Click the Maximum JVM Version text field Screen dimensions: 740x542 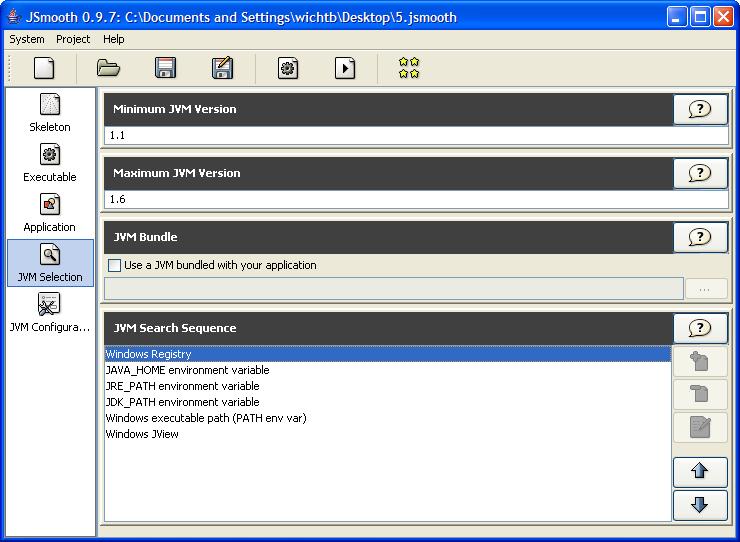(416, 199)
